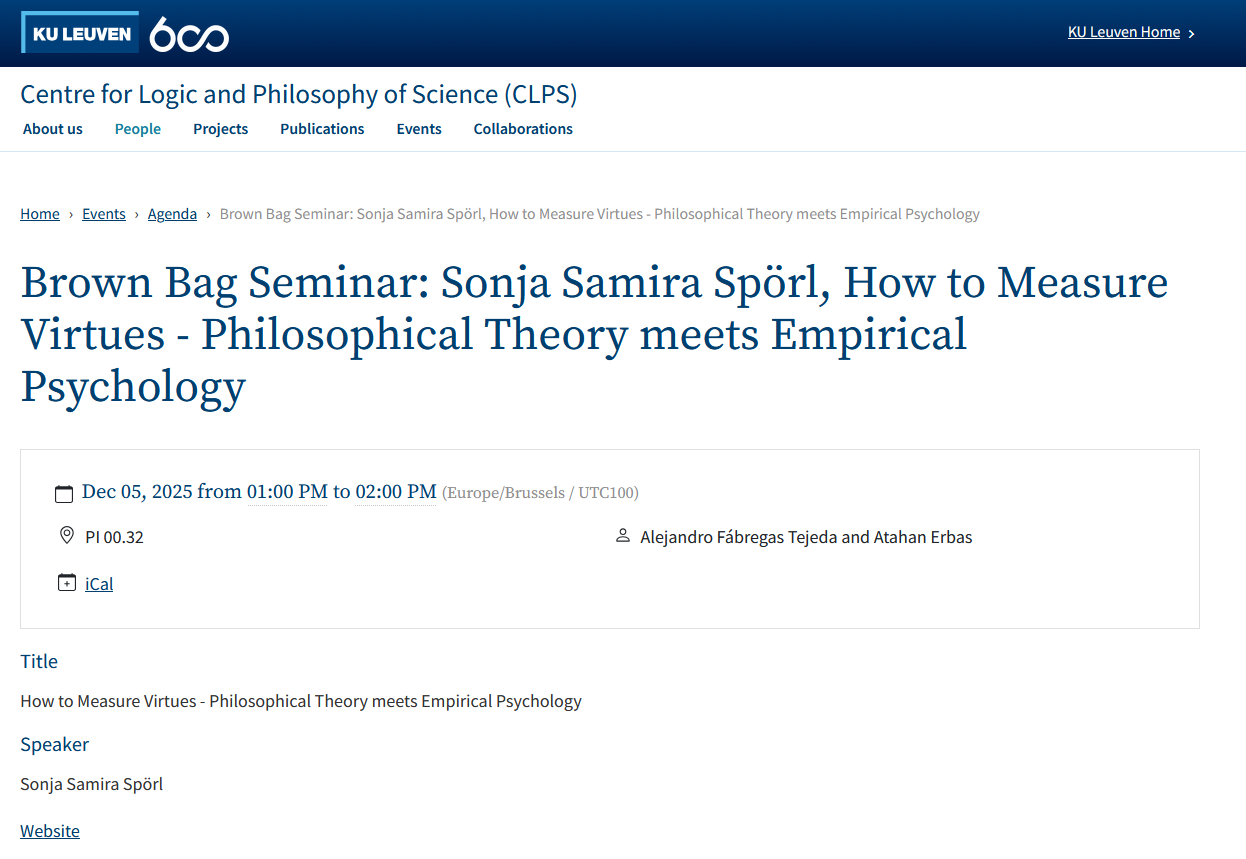Open the About us menu
The width and height of the screenshot is (1246, 859).
(x=53, y=129)
